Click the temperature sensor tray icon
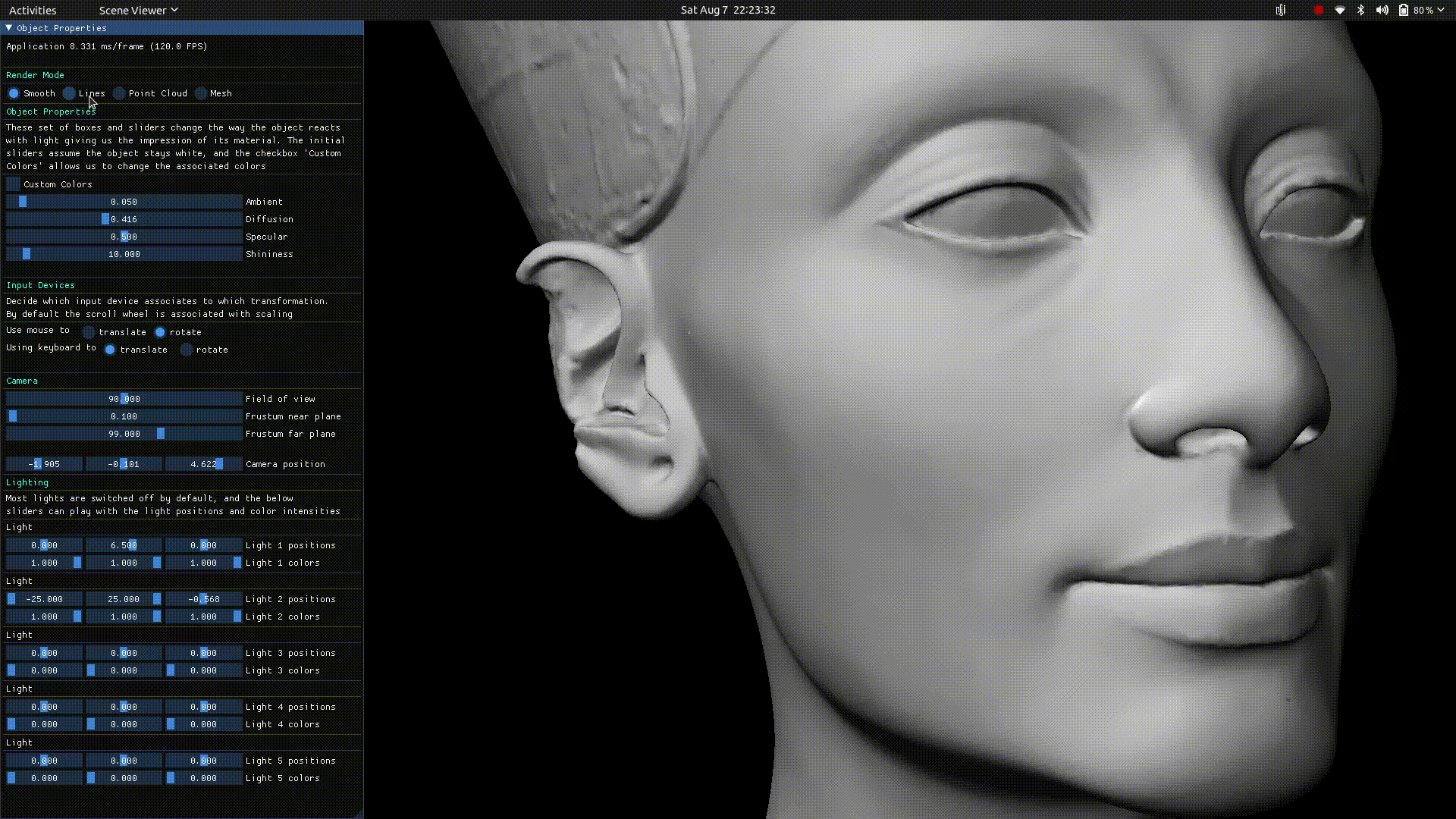This screenshot has width=1456, height=819. [x=1281, y=10]
